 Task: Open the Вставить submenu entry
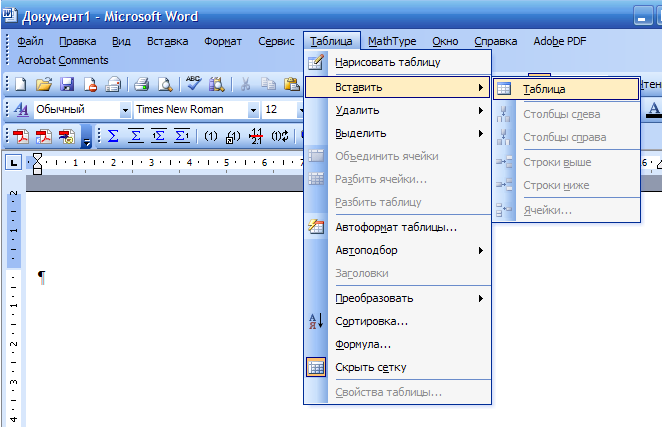tap(397, 87)
